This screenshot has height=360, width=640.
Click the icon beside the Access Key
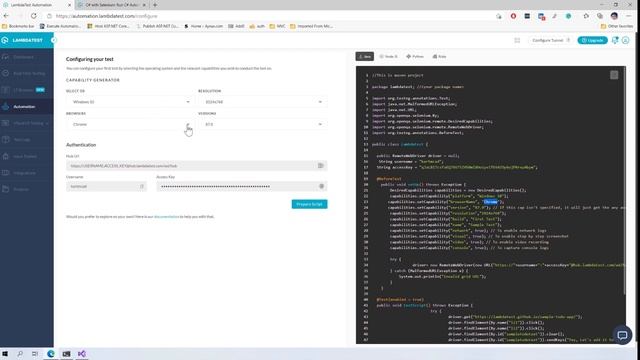tap(322, 187)
